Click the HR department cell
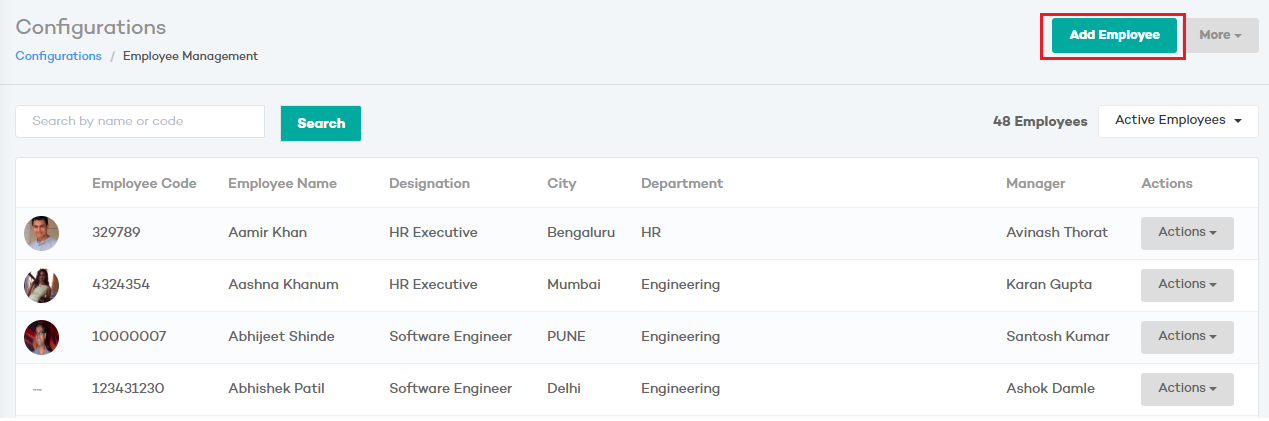Viewport: 1269px width, 421px height. (651, 232)
